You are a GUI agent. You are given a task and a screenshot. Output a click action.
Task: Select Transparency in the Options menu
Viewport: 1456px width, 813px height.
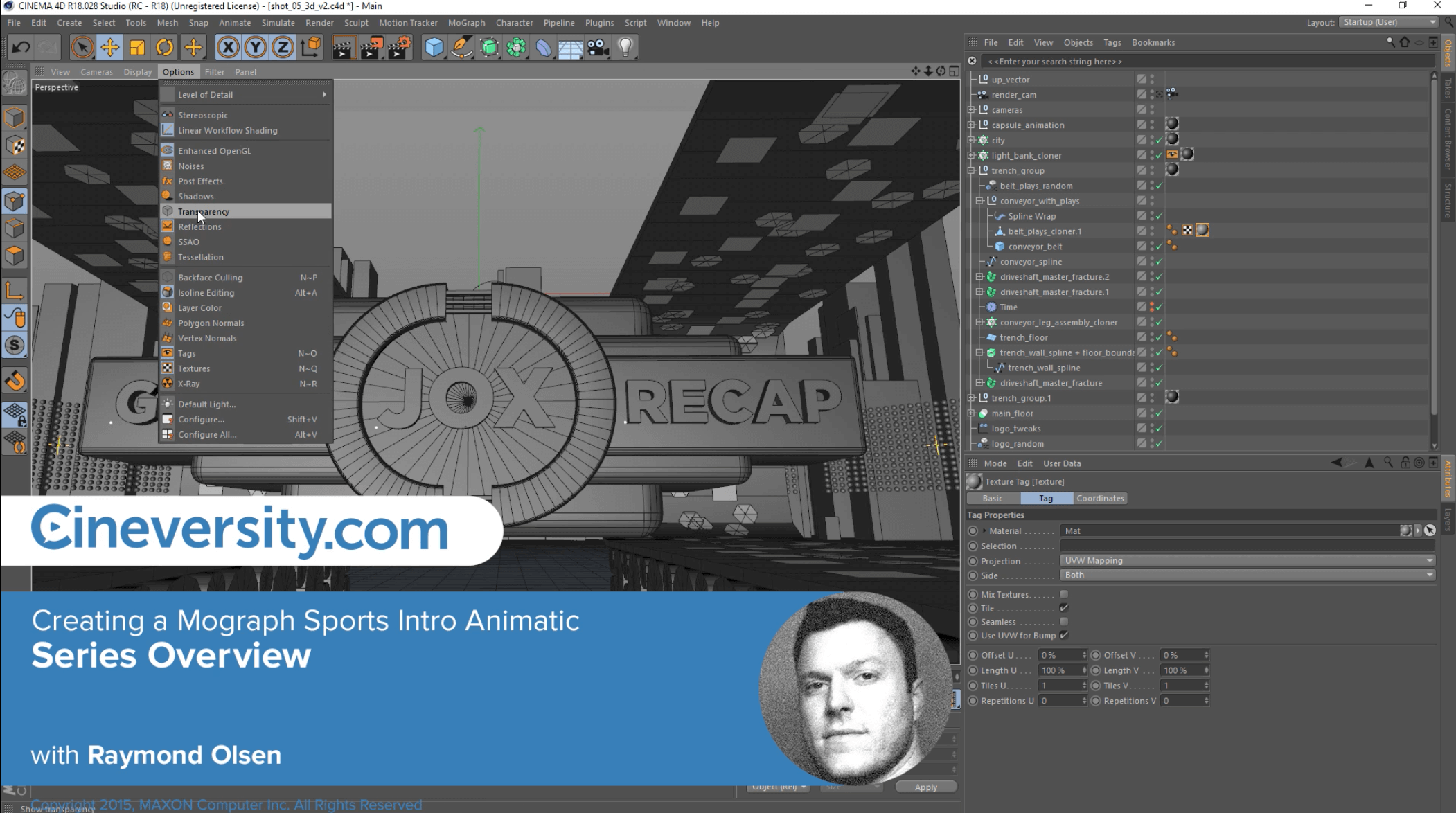tap(204, 212)
